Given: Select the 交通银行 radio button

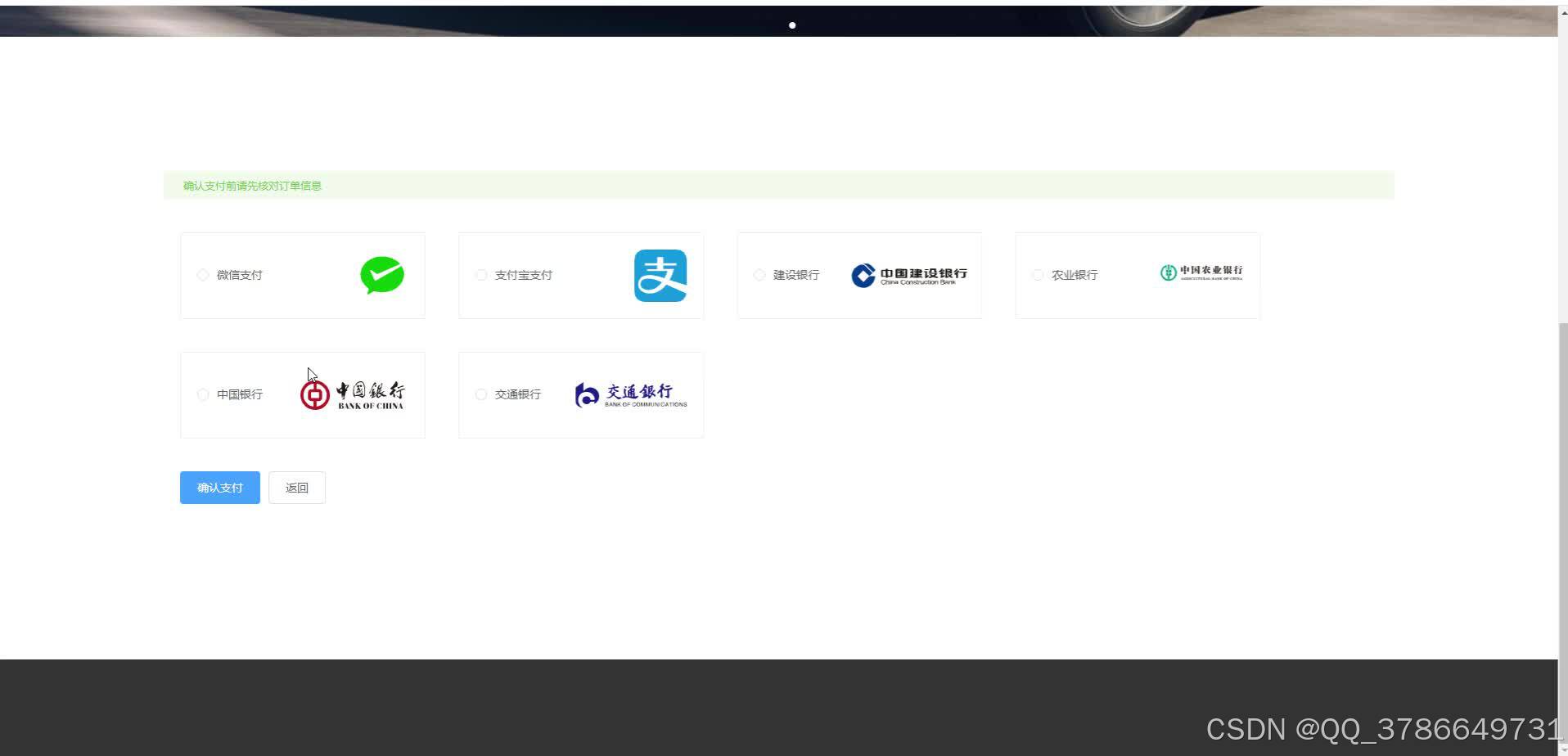Looking at the screenshot, I should (x=481, y=394).
